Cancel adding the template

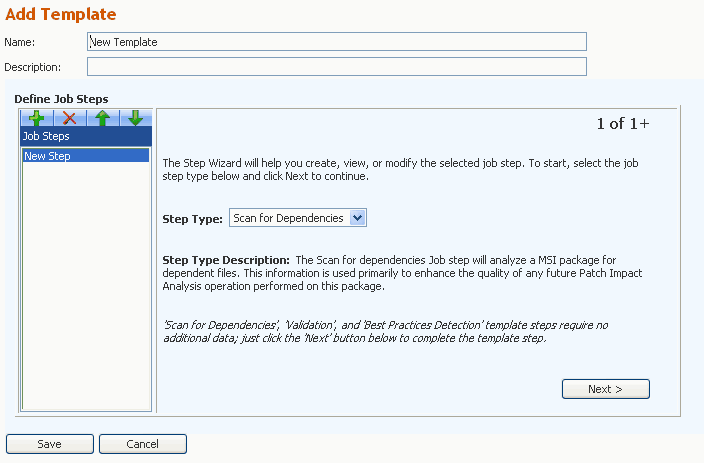pyautogui.click(x=143, y=444)
